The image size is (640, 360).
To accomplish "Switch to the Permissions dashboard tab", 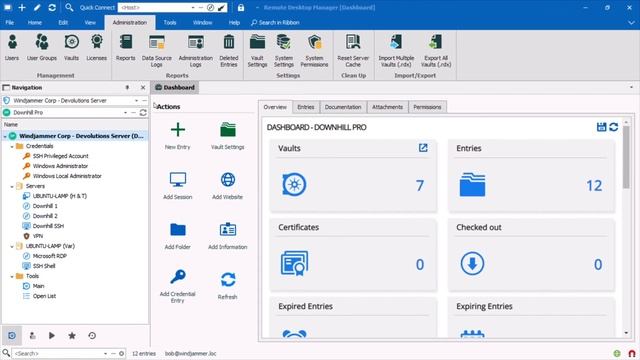I will 427,107.
